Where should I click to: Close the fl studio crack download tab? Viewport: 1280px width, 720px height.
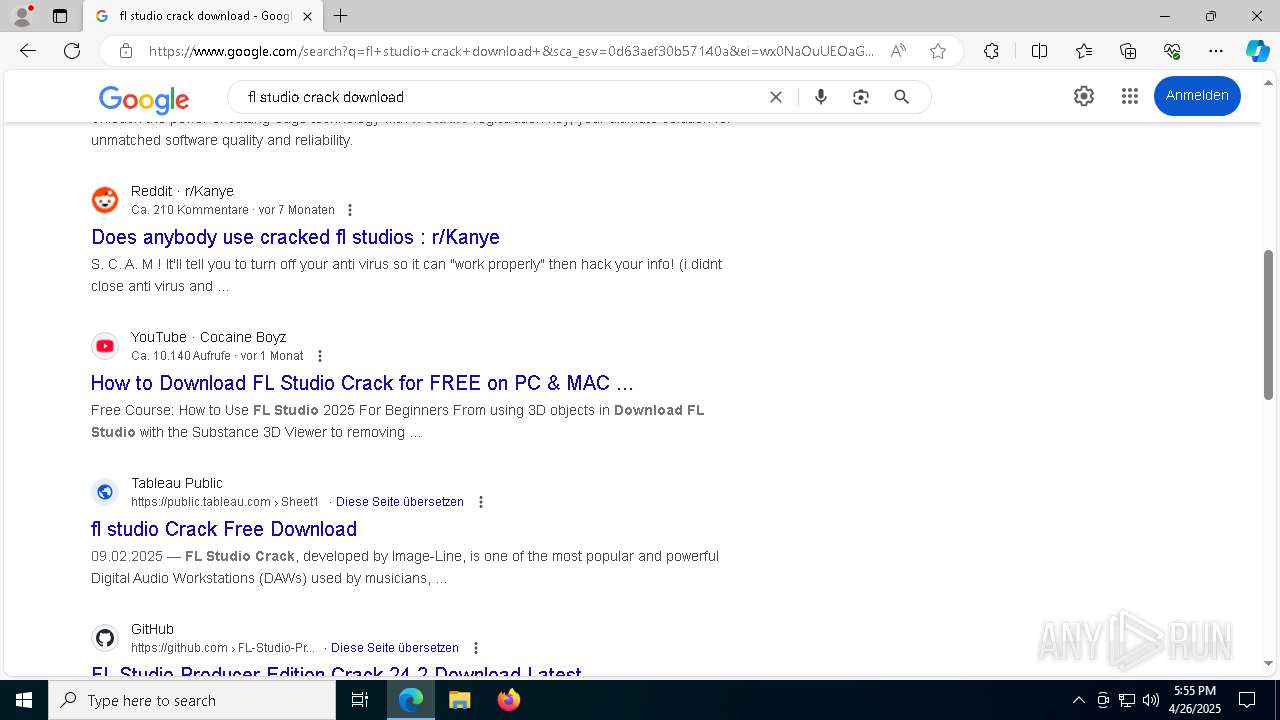[307, 16]
